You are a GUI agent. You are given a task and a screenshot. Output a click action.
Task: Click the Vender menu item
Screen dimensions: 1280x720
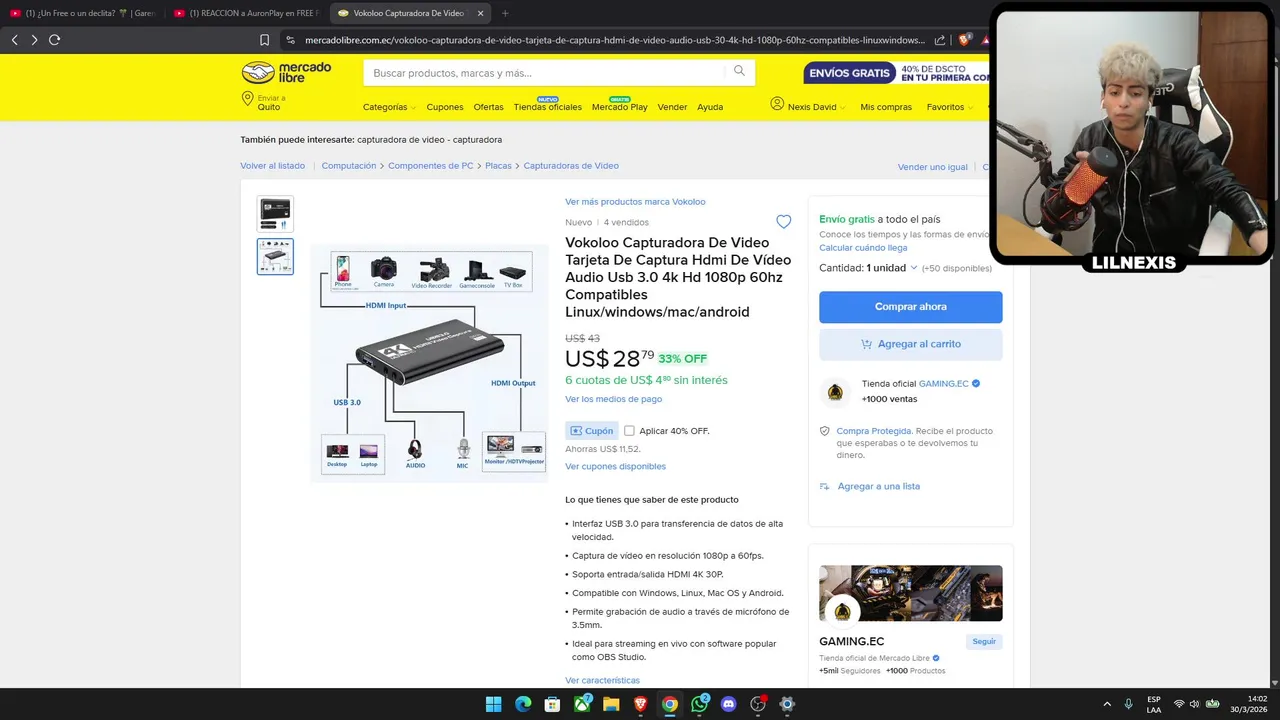tap(672, 107)
